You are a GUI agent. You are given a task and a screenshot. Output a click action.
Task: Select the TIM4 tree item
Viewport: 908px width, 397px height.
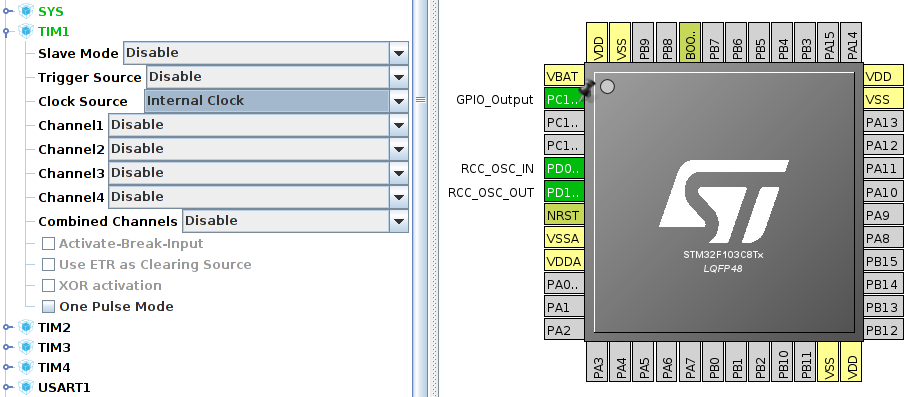pyautogui.click(x=54, y=367)
